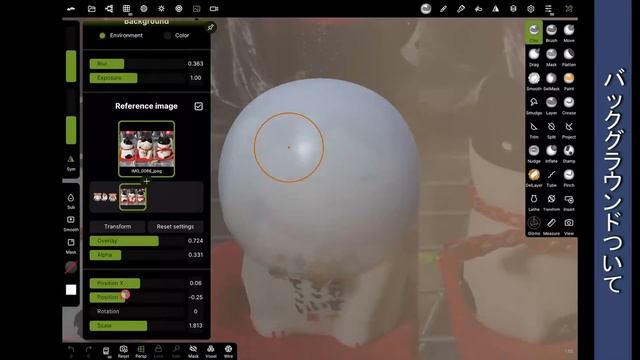Reset the camera view
Viewport: 640px width, 360px height.
(123, 351)
